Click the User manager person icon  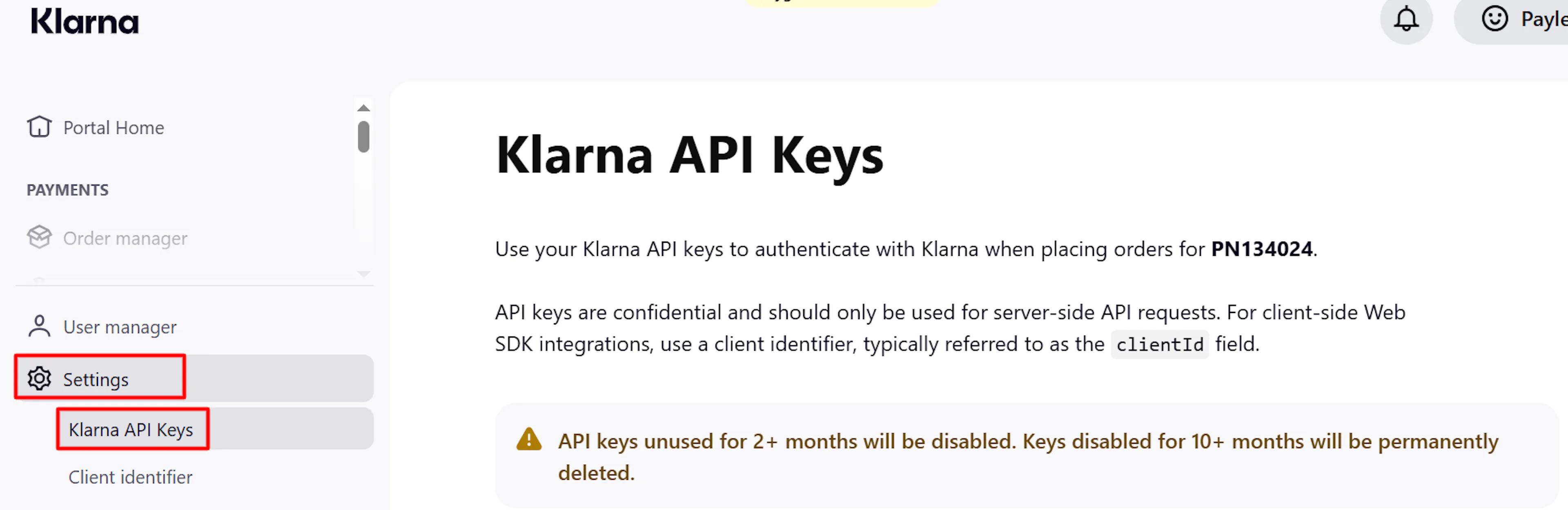[x=40, y=326]
